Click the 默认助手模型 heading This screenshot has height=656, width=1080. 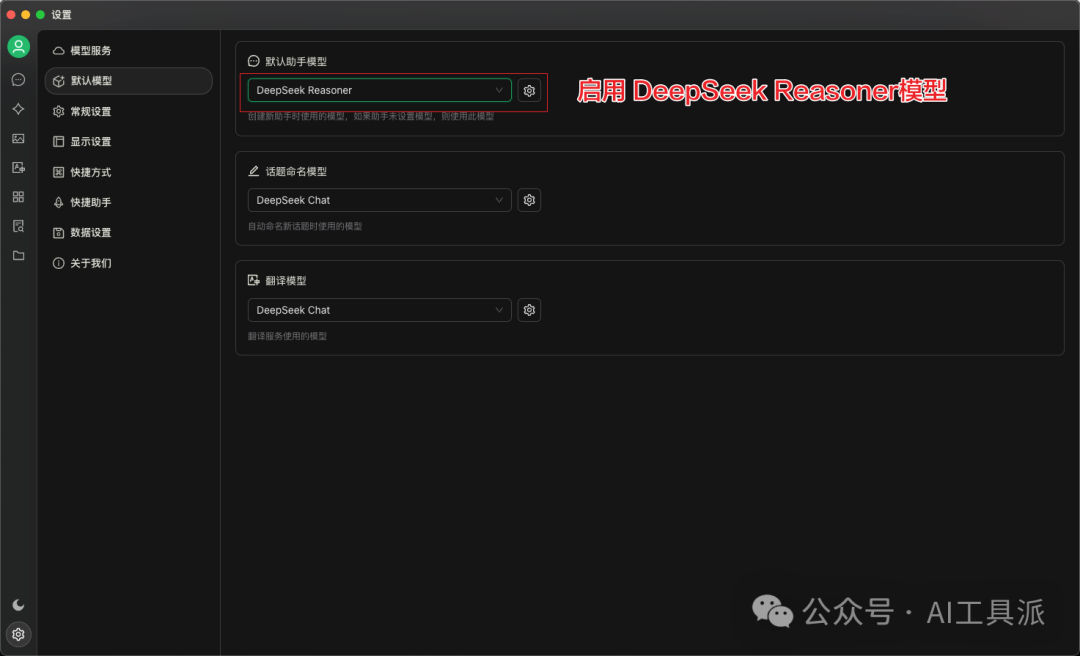click(296, 61)
